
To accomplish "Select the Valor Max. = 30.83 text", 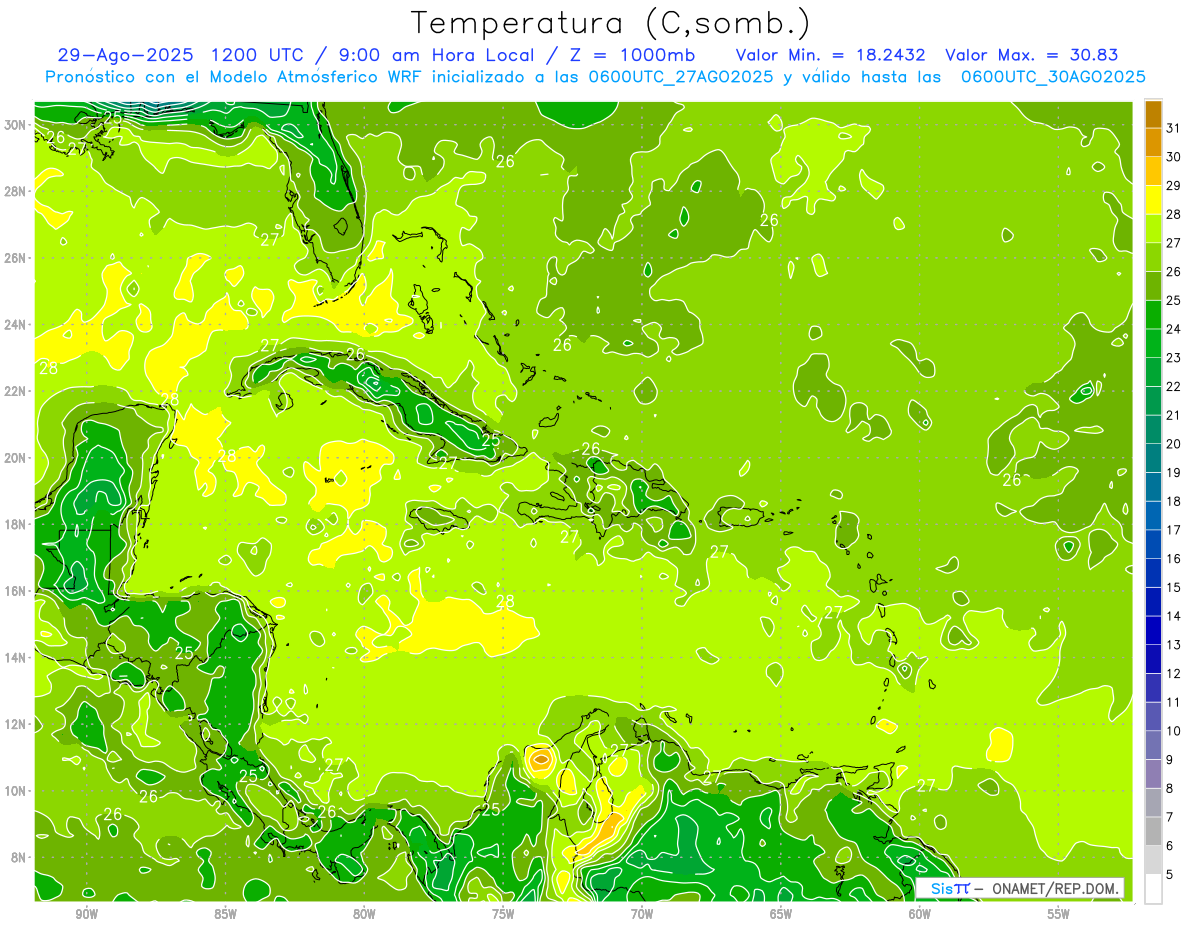I will point(1031,55).
